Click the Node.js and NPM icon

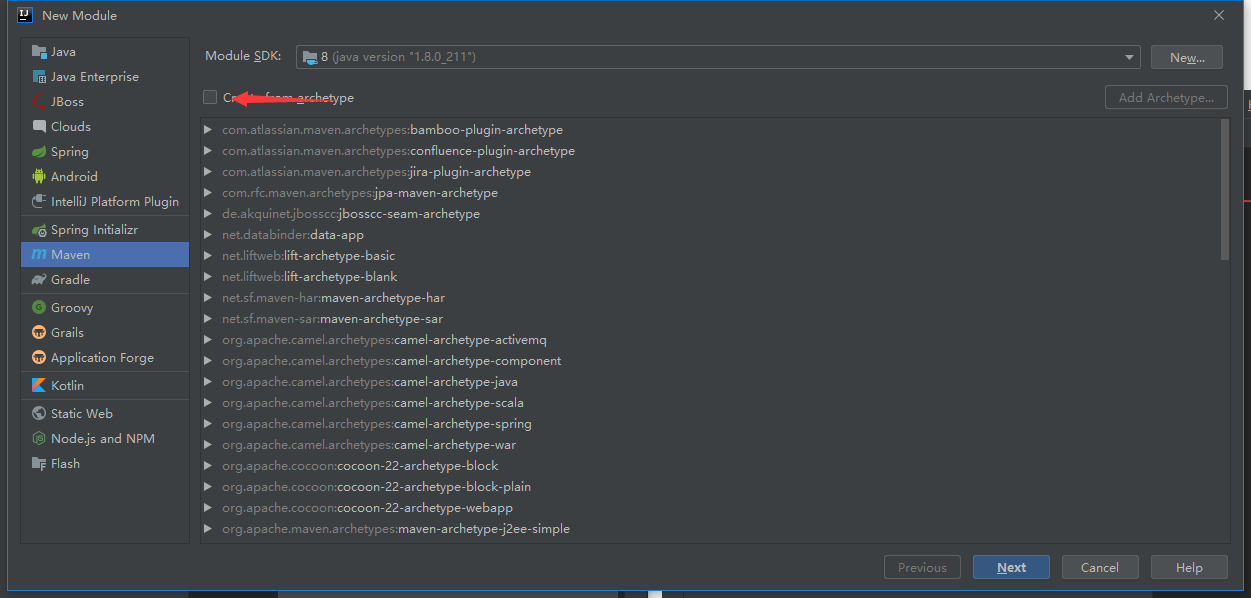39,439
